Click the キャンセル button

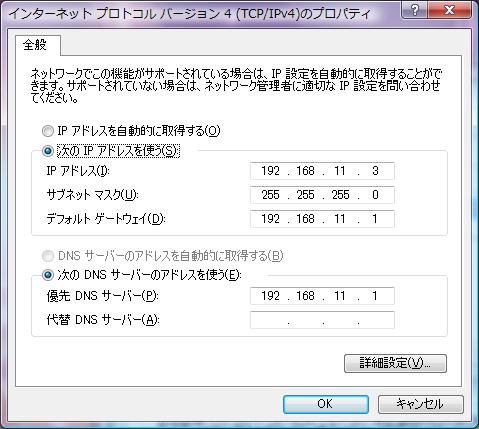[421, 404]
